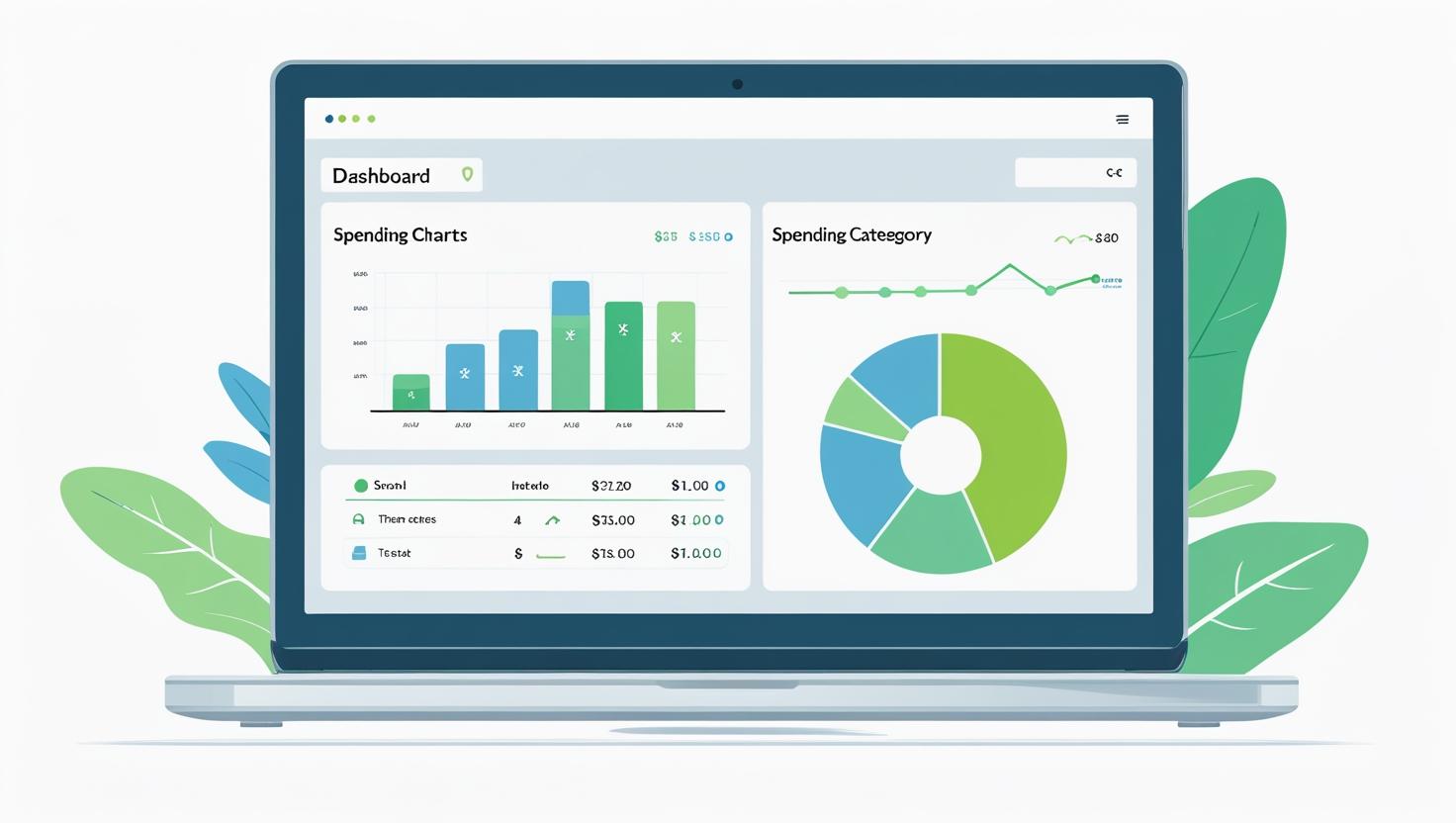The width and height of the screenshot is (1456, 823).
Task: Click the dark green bar in Spending Charts
Action: click(x=623, y=356)
